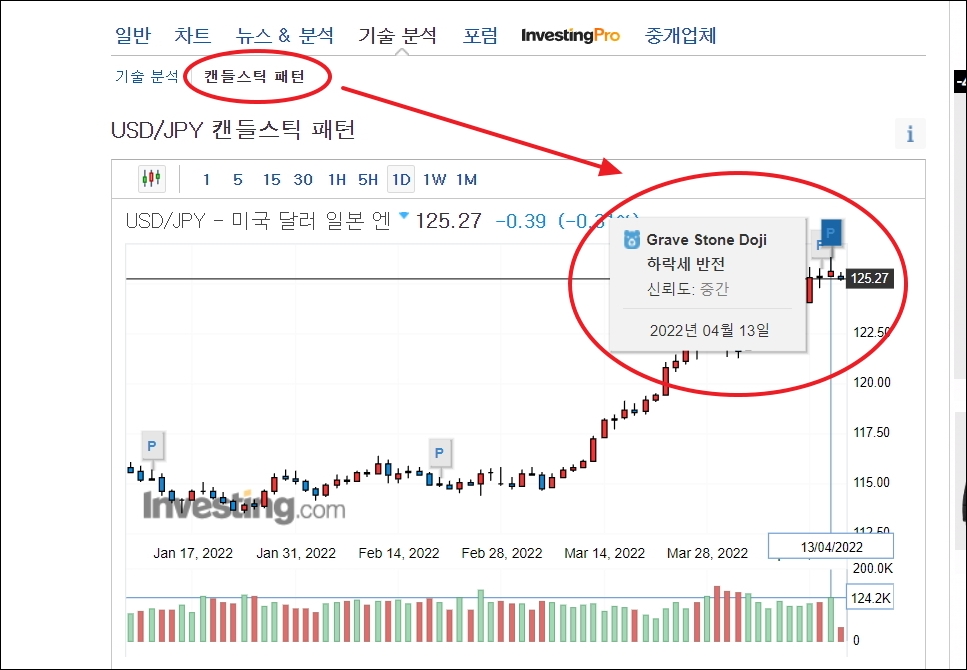Click the Jan 31, 2022 axis date

(296, 553)
